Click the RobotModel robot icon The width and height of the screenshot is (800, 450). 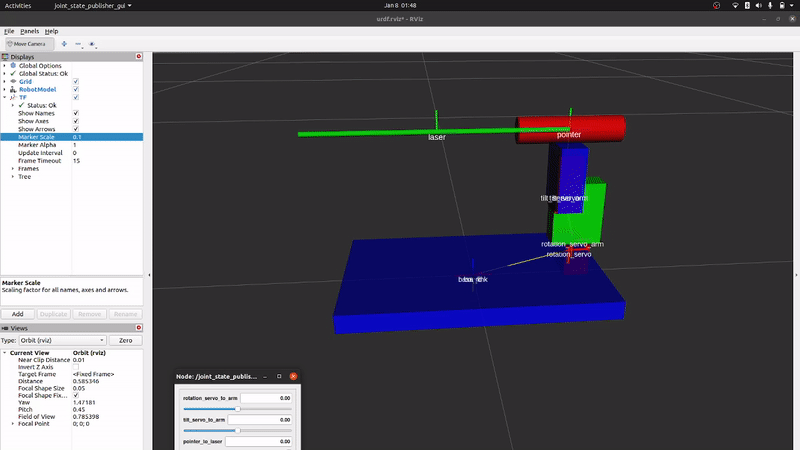tap(13, 89)
